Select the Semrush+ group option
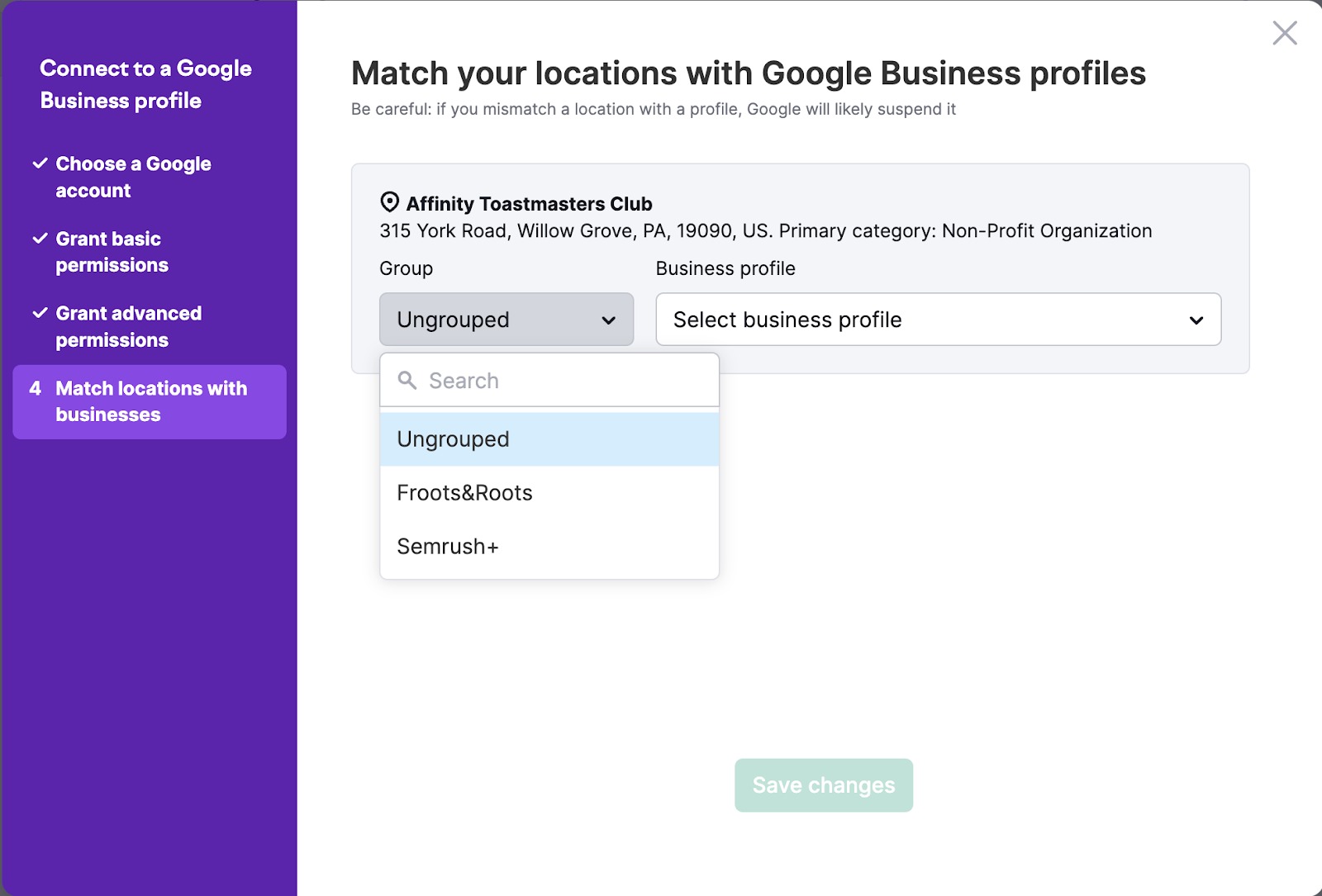This screenshot has height=896, width=1322. (447, 546)
